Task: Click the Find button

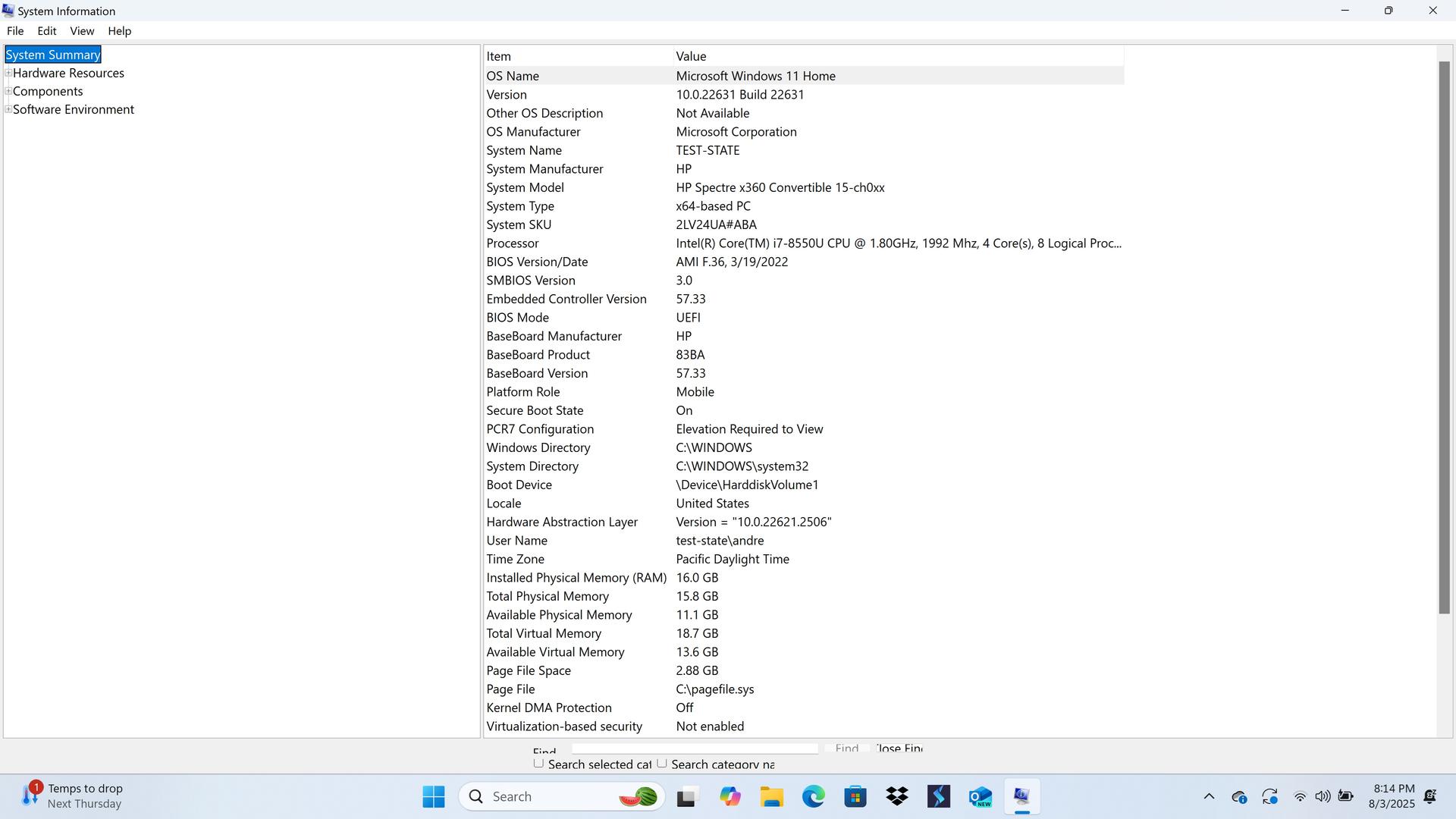Action: 846,748
